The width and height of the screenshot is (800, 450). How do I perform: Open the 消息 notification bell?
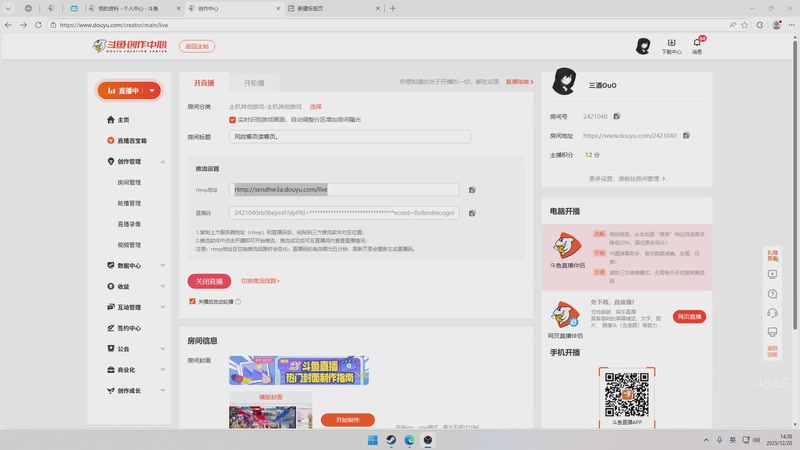[x=697, y=45]
